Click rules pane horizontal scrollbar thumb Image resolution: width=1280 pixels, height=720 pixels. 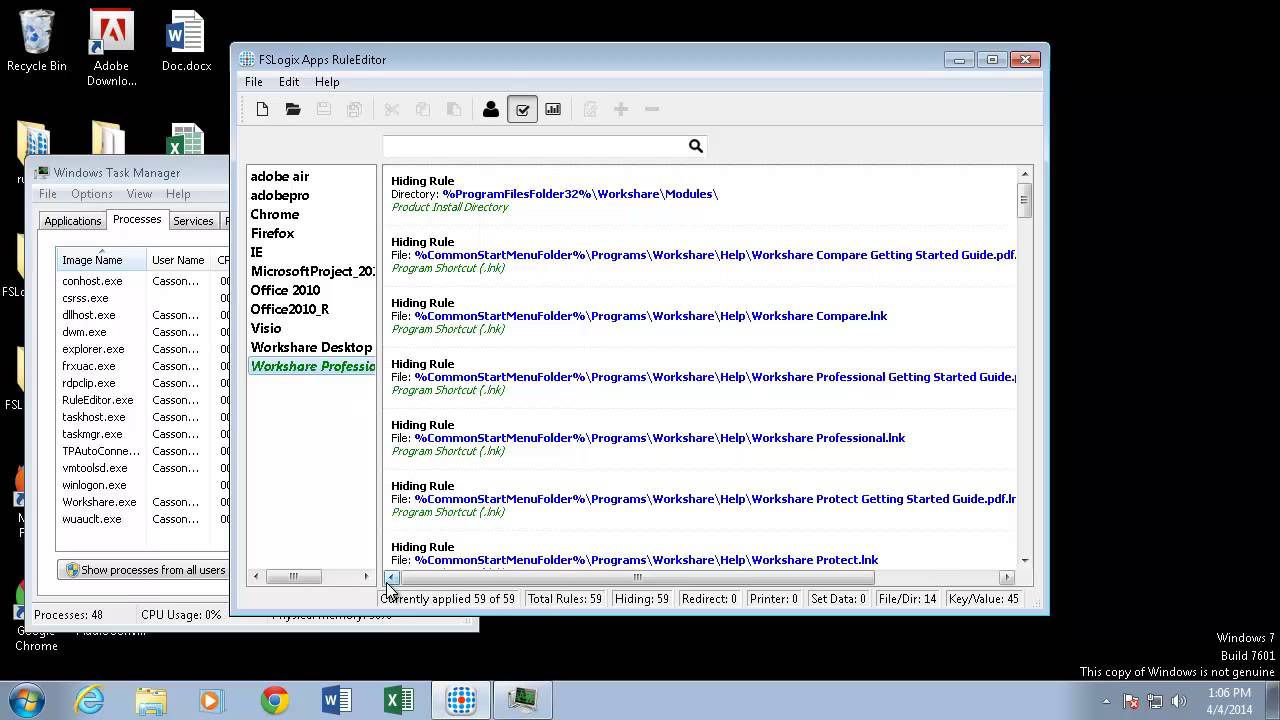coord(637,577)
